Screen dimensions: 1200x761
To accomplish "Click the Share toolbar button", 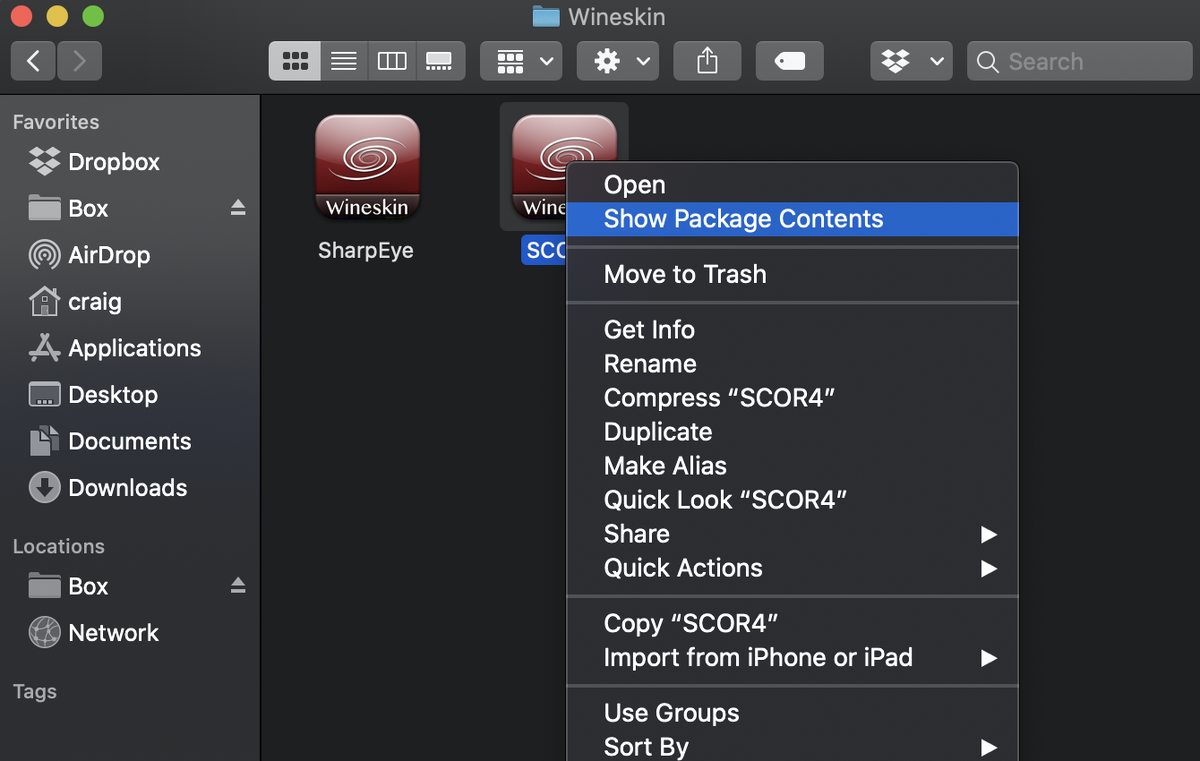I will click(x=707, y=61).
